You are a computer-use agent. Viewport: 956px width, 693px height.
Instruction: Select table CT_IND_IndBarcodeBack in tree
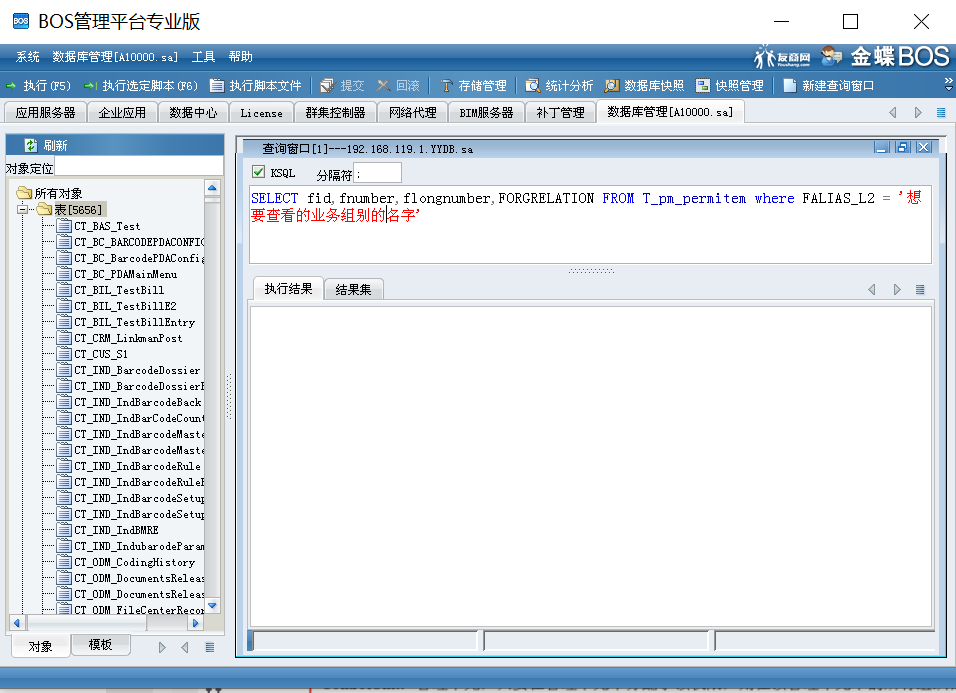(138, 402)
